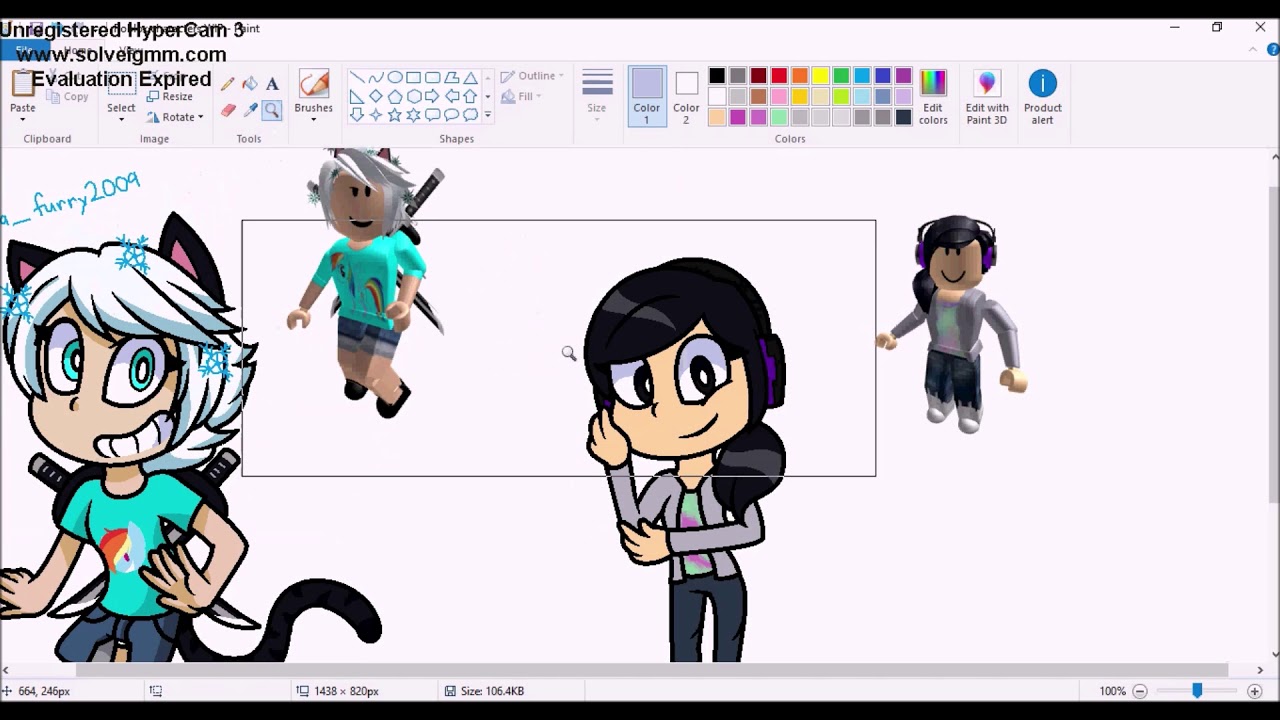Zoom out with the minus button
This screenshot has height=720, width=1280.
(1140, 691)
